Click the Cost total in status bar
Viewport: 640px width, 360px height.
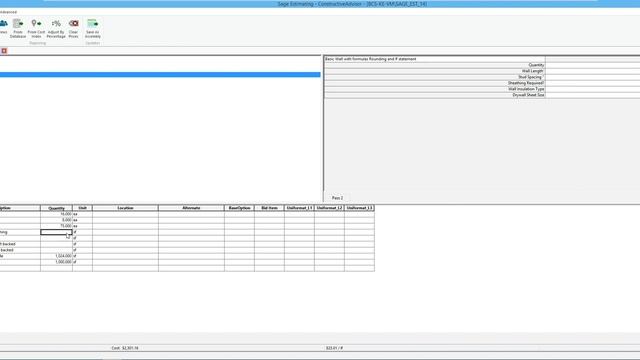125,348
